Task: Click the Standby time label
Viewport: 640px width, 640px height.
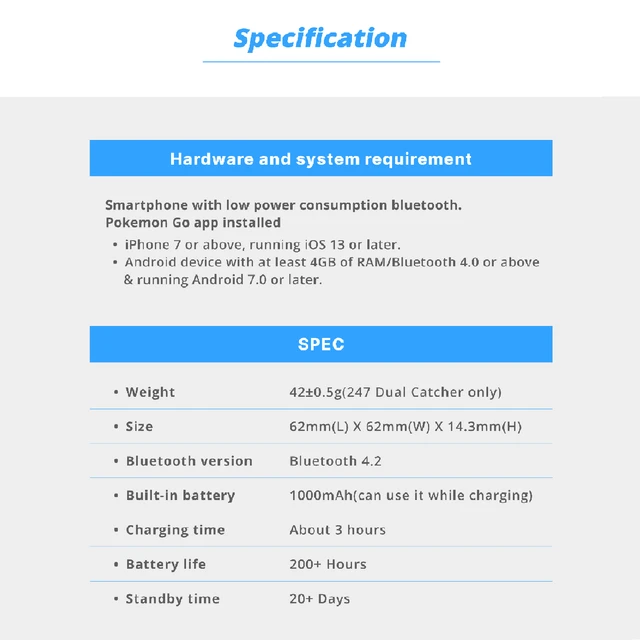Action: 173,598
